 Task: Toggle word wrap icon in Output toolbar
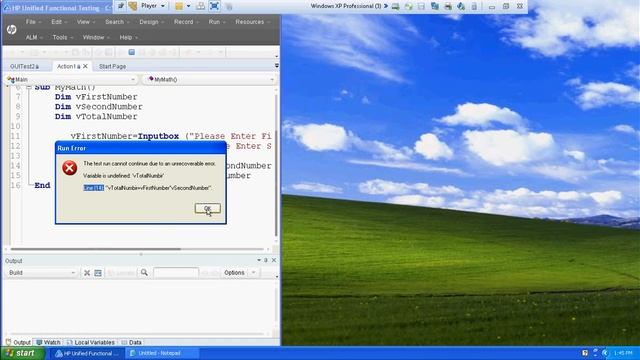98,273
